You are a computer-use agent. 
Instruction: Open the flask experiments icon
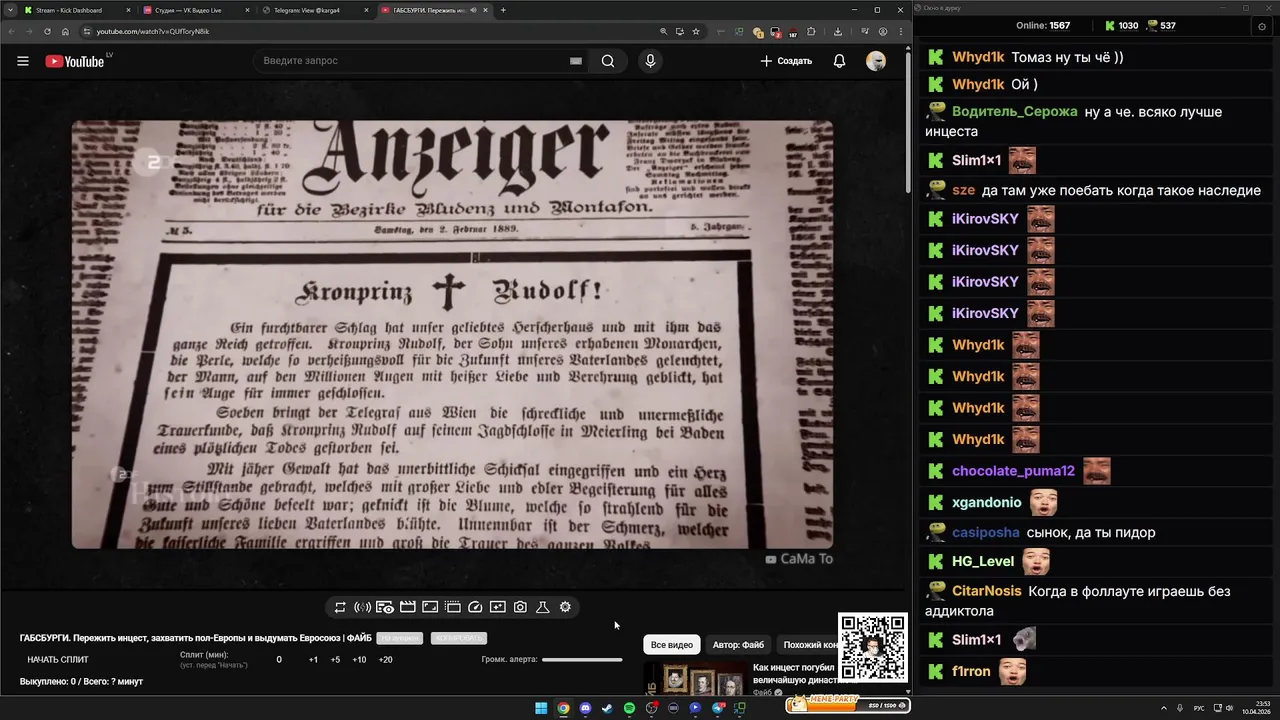[543, 607]
